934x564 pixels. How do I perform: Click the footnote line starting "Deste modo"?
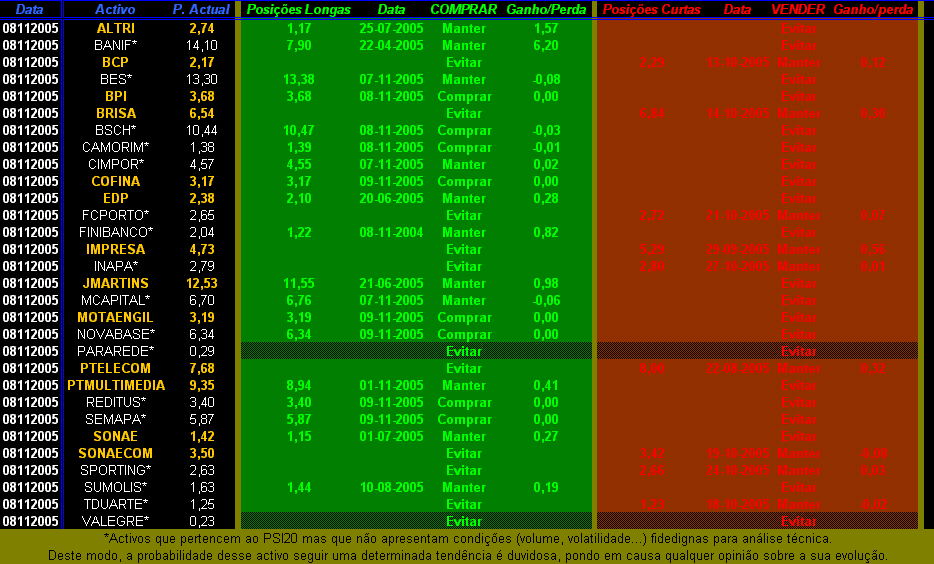click(468, 556)
